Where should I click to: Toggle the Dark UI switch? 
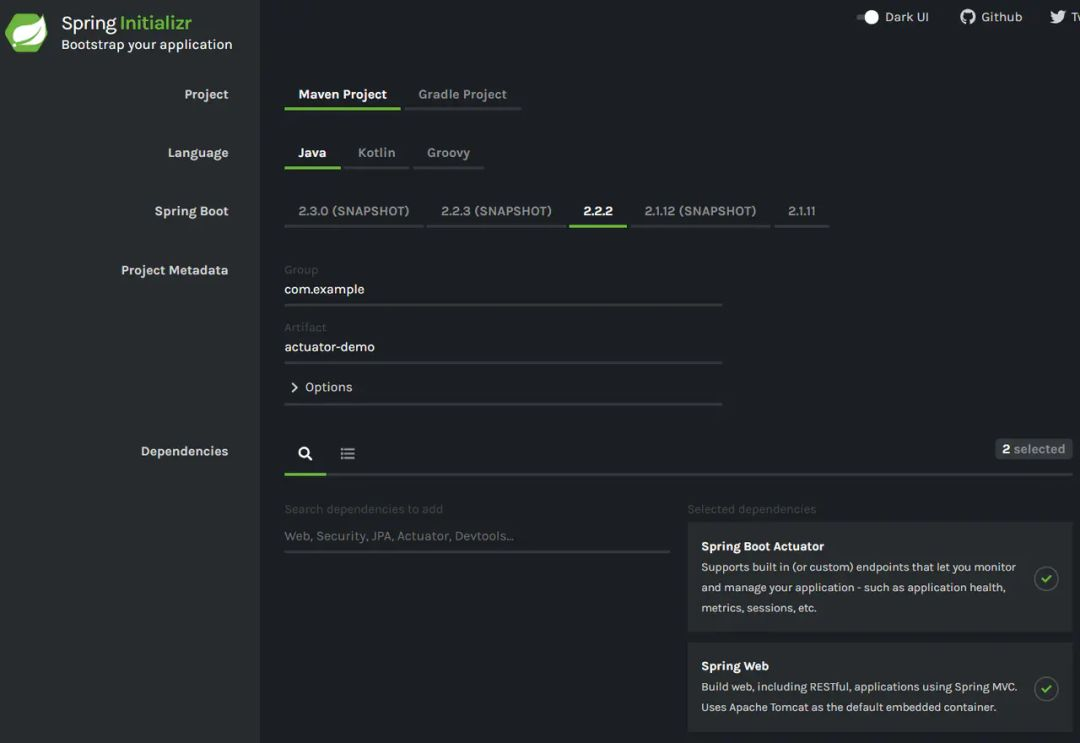click(869, 17)
